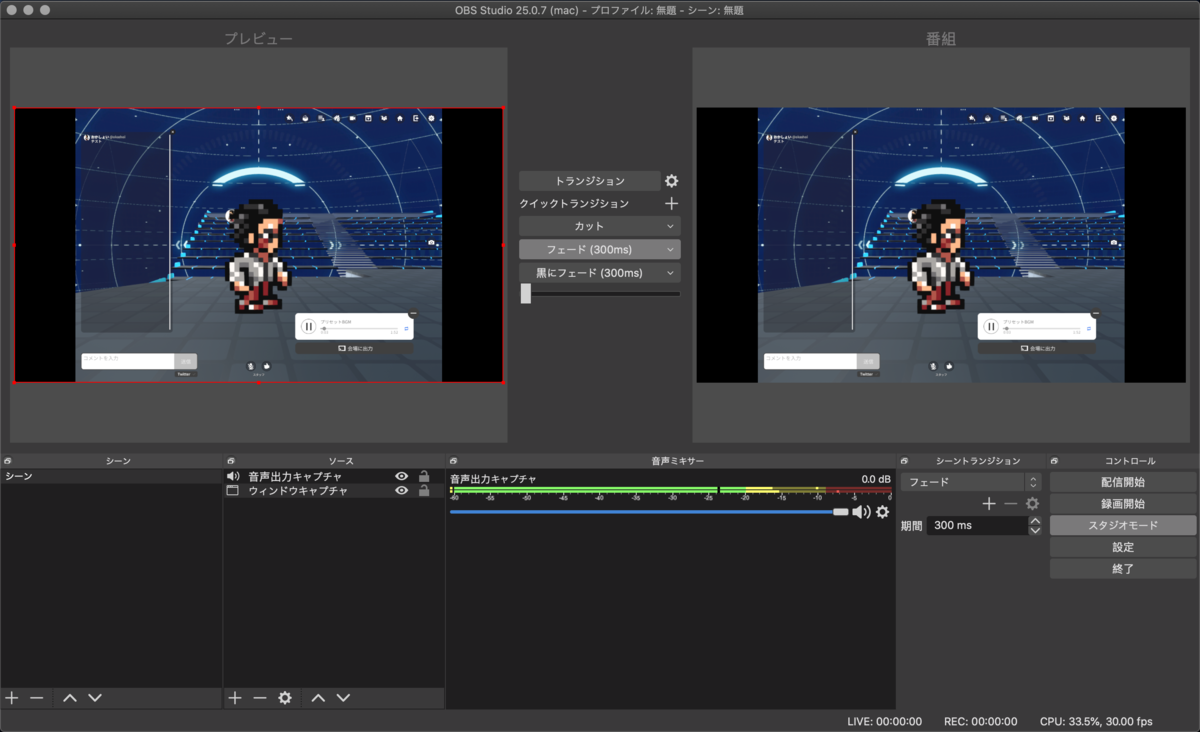
Task: Add a new scene with the plus icon
Action: pos(12,698)
